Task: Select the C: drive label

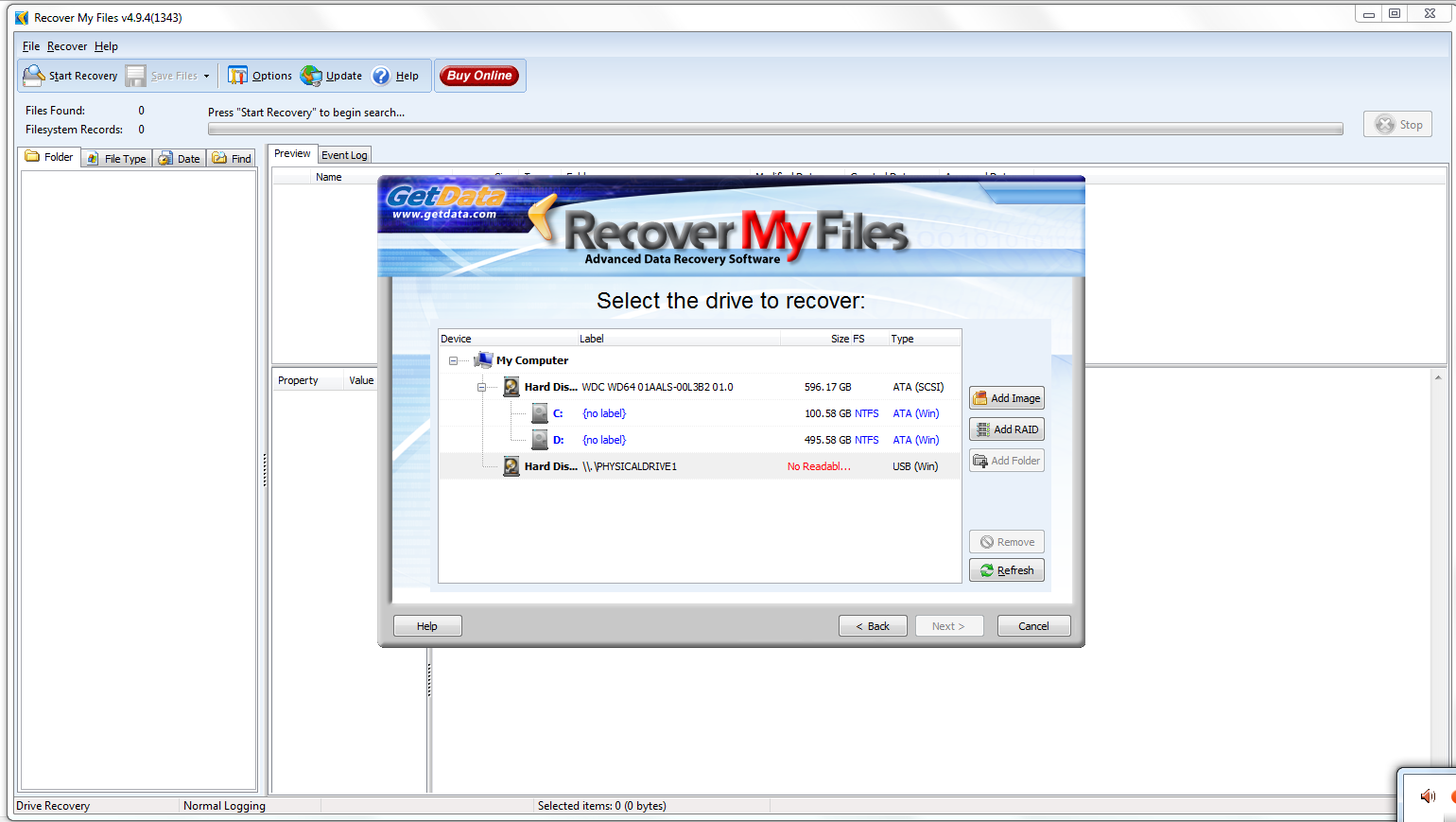Action: pos(558,413)
